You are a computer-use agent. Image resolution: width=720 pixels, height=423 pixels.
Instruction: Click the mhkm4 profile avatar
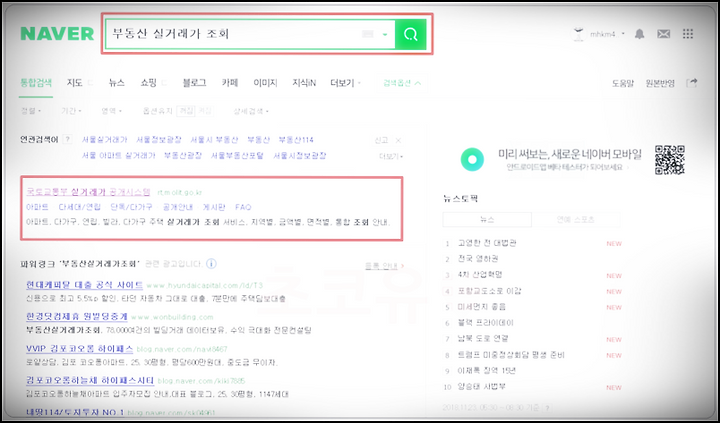point(578,34)
